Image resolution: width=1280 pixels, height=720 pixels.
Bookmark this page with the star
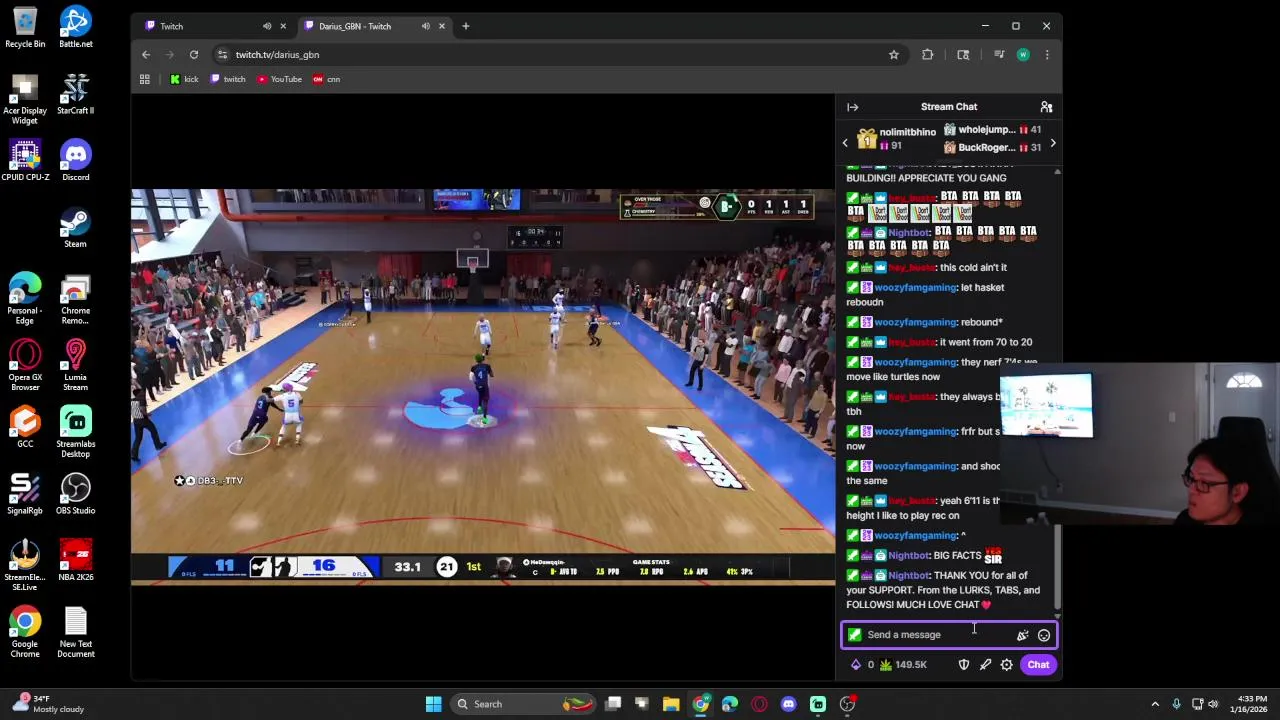(894, 55)
